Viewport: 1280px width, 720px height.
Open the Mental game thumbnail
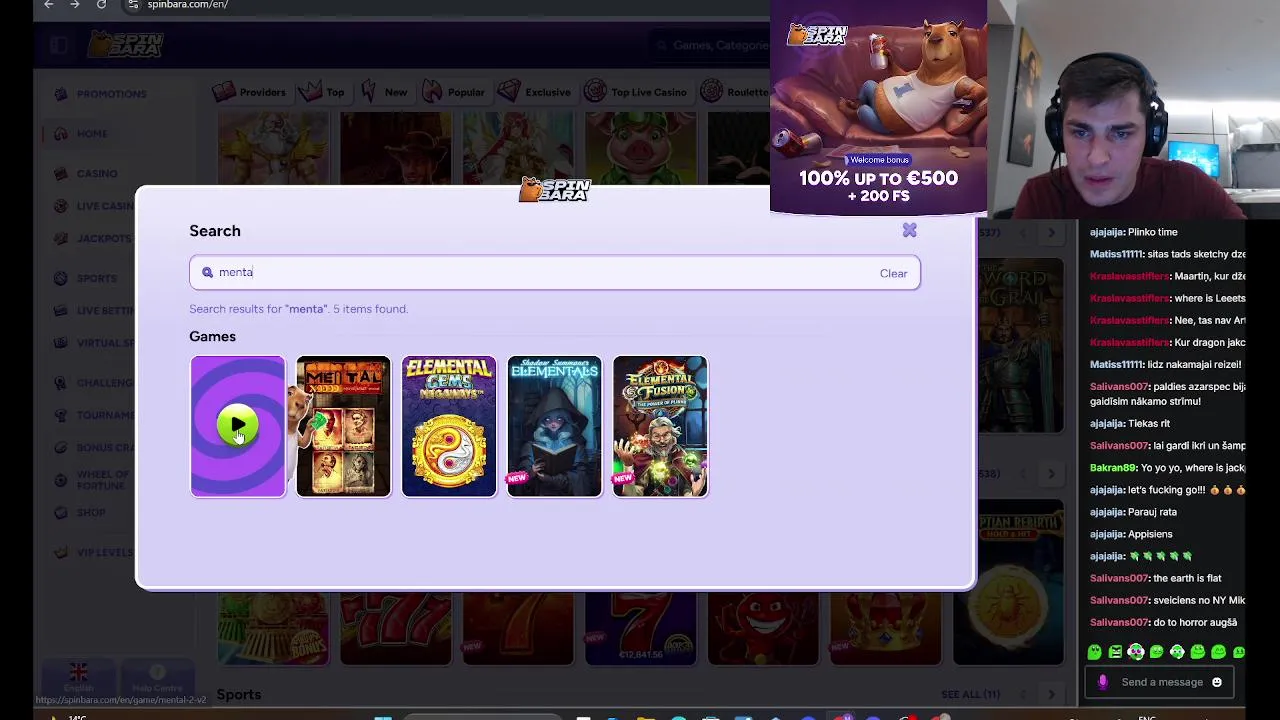(343, 426)
